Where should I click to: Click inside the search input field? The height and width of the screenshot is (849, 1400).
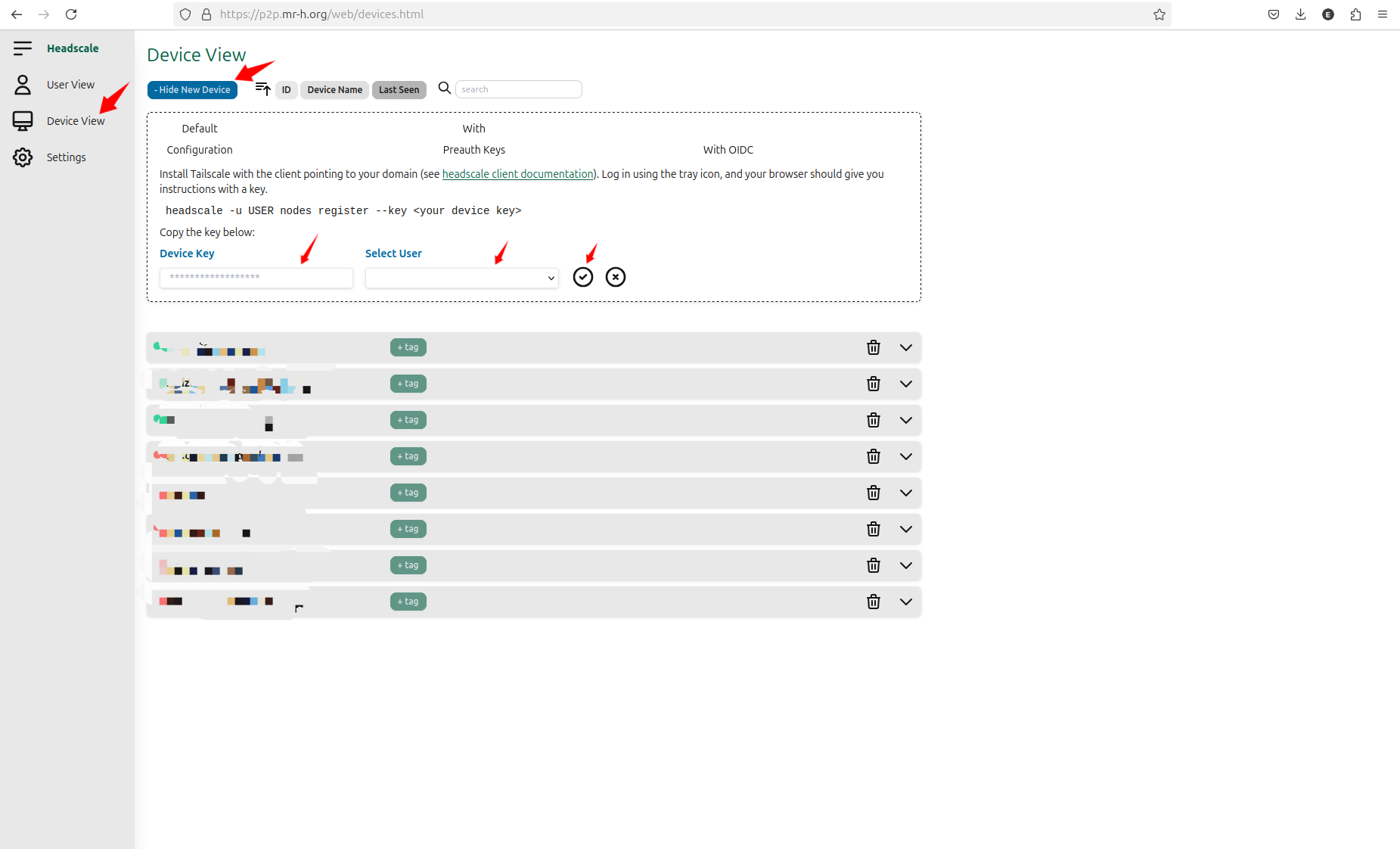point(519,89)
